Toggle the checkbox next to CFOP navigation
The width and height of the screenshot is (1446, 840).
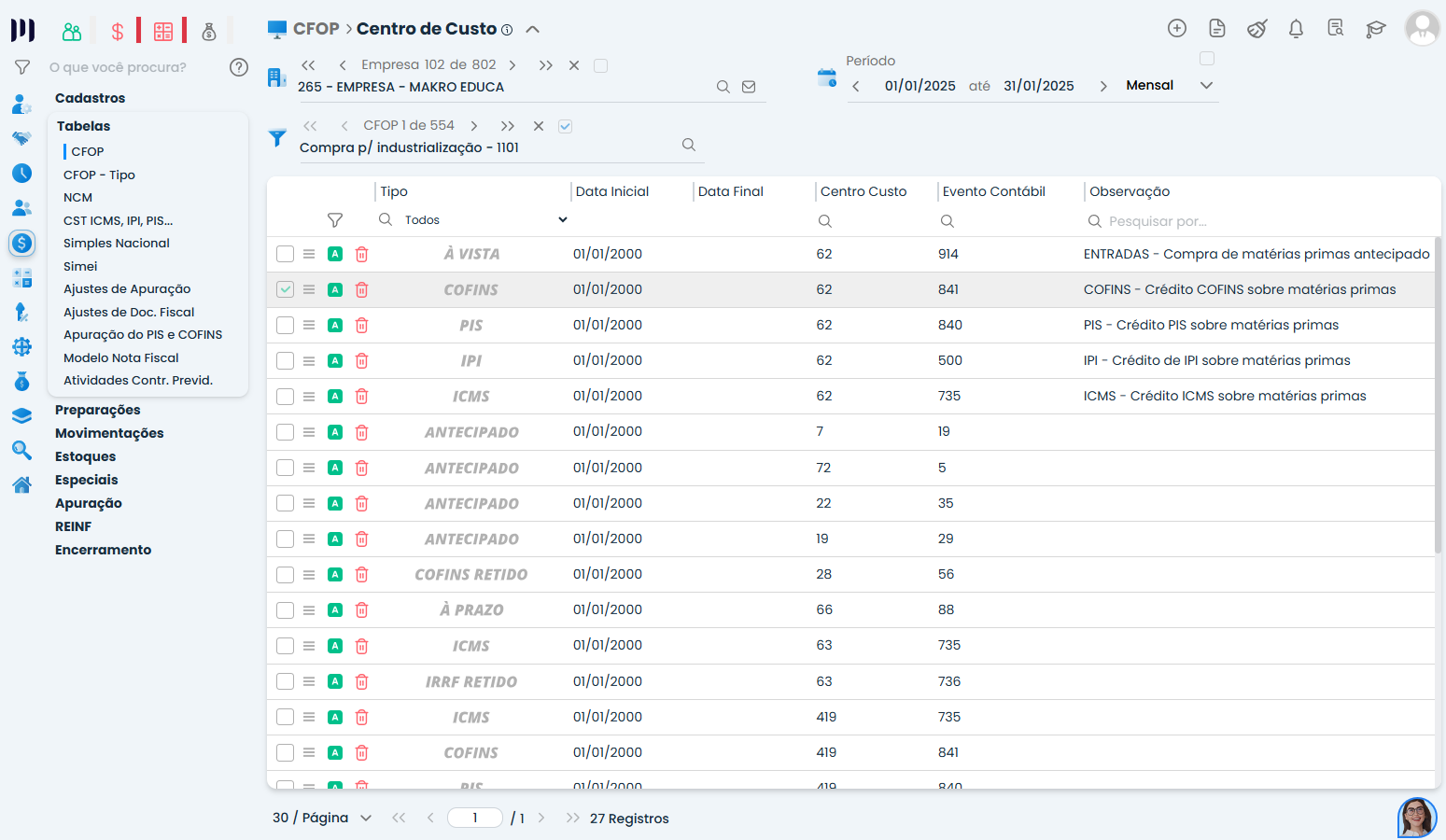click(565, 126)
